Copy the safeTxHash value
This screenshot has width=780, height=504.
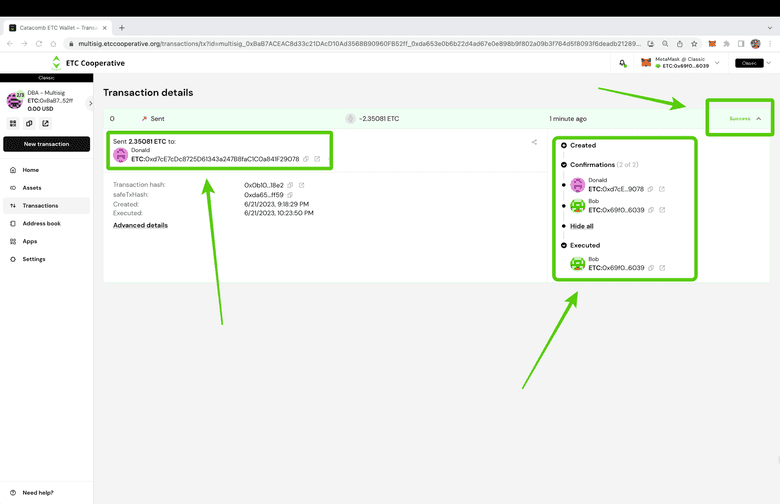coord(291,195)
